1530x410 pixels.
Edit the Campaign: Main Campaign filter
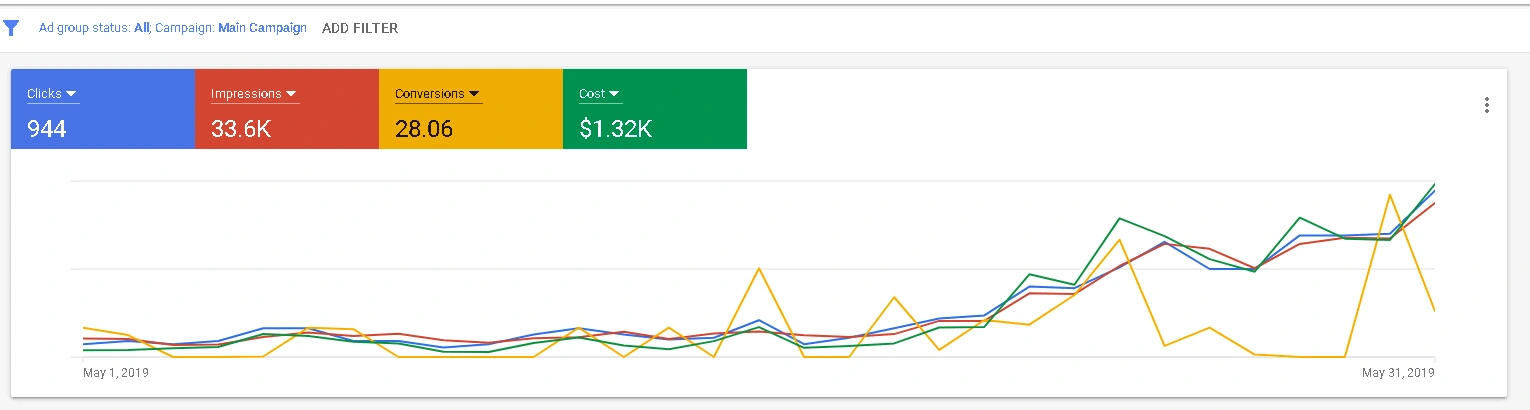coord(231,28)
